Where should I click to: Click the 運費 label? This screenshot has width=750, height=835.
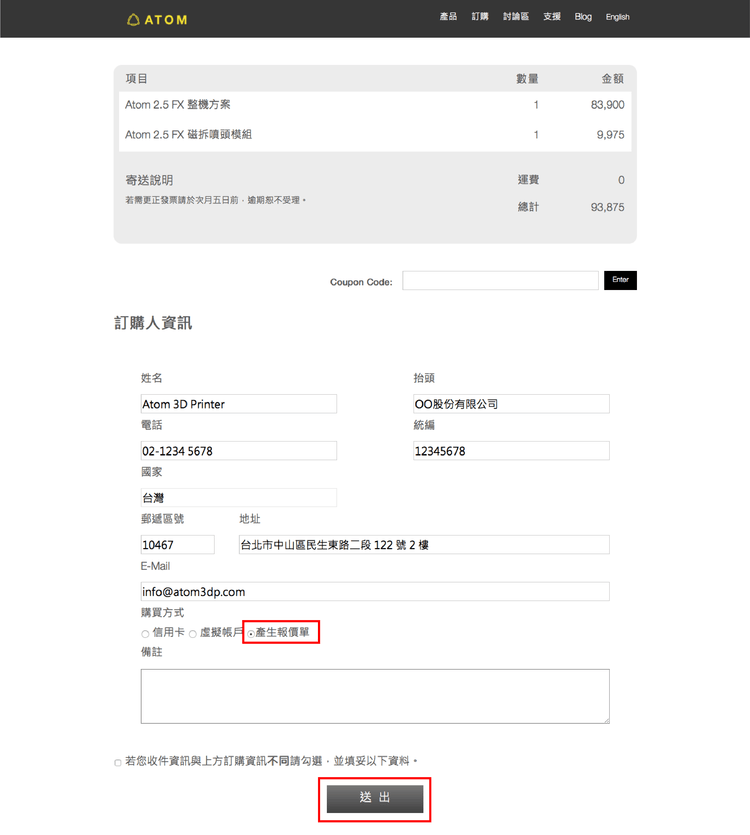point(528,180)
